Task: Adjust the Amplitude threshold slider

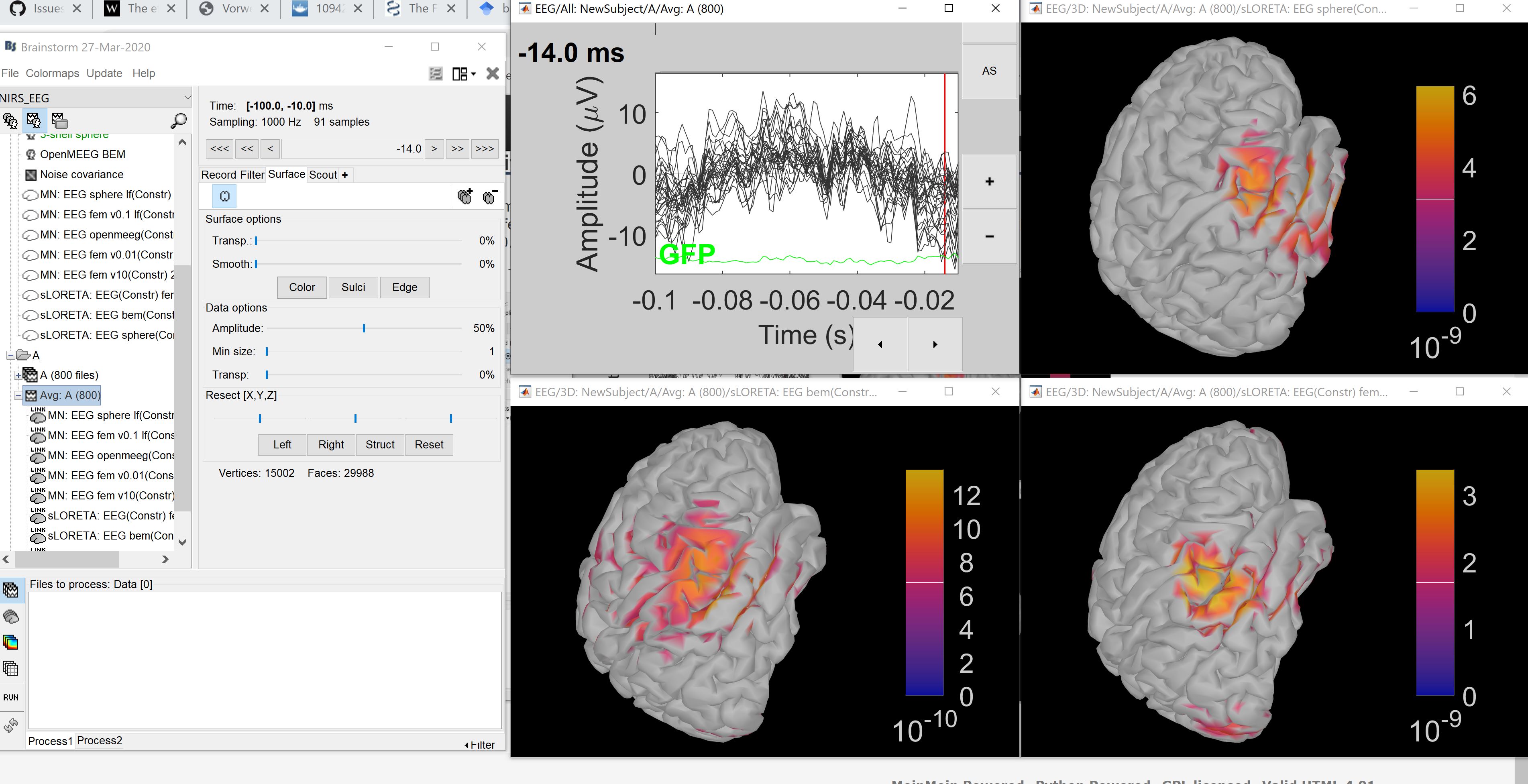Action: click(364, 328)
